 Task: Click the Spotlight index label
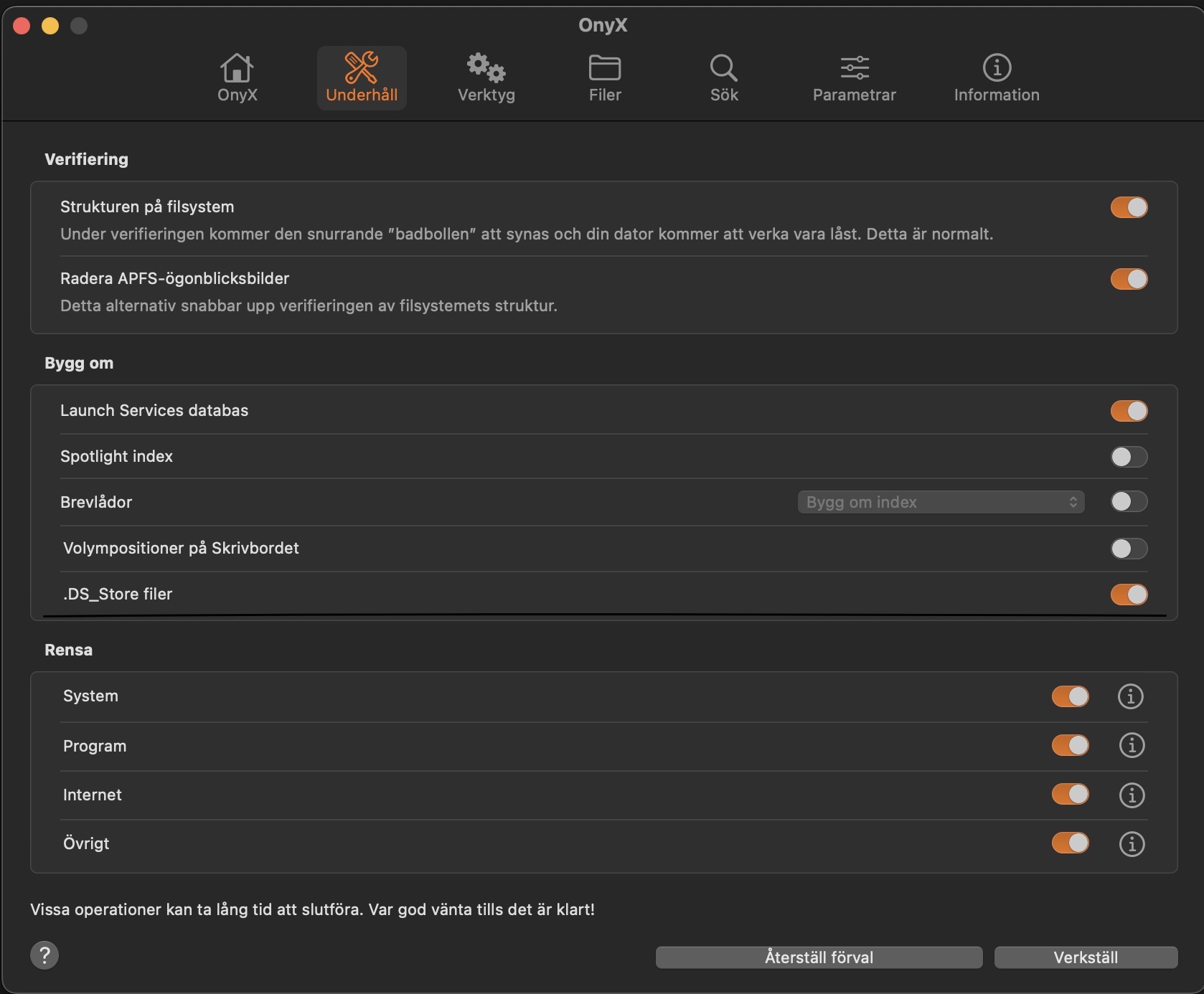[x=116, y=456]
